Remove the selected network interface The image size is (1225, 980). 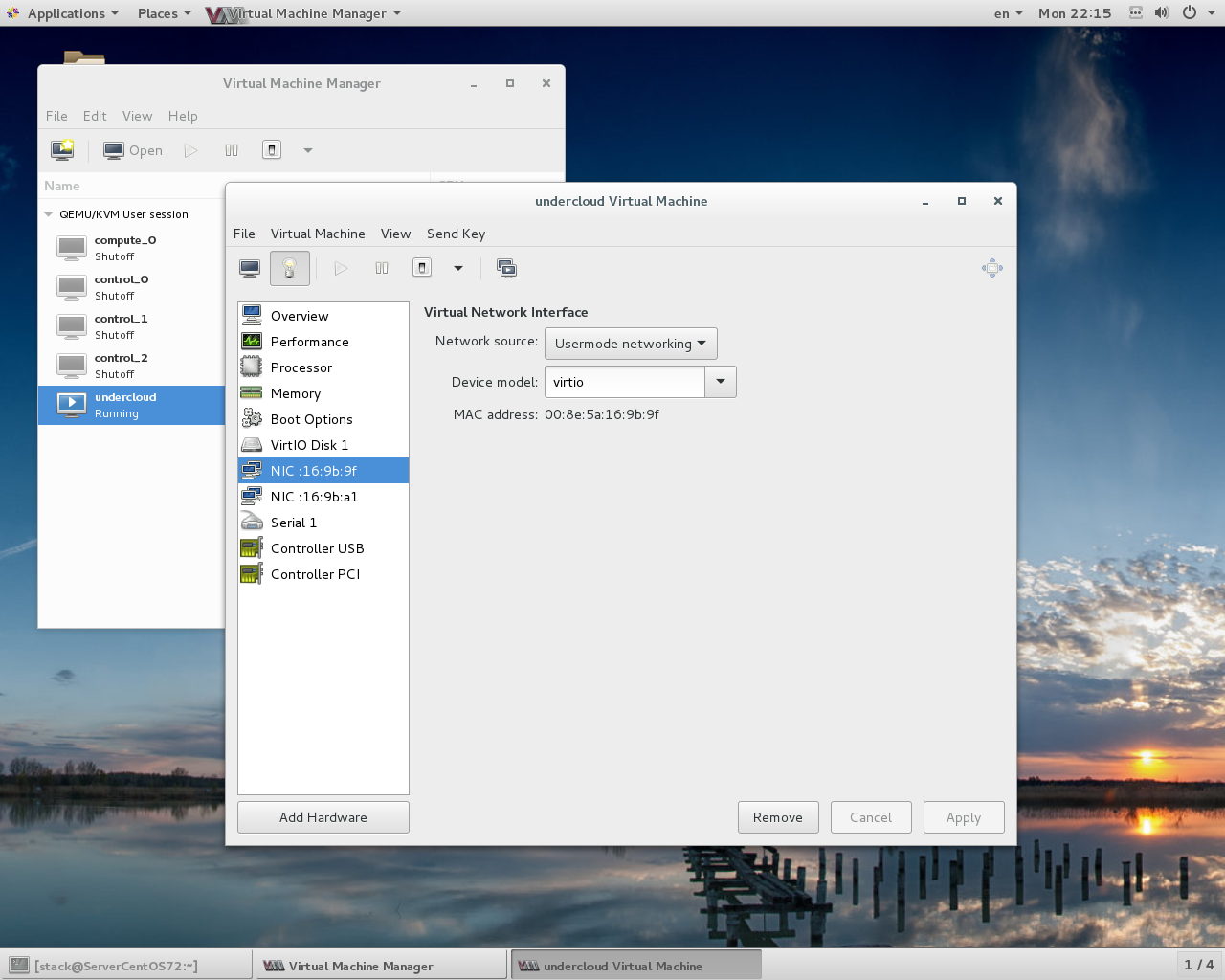778,817
